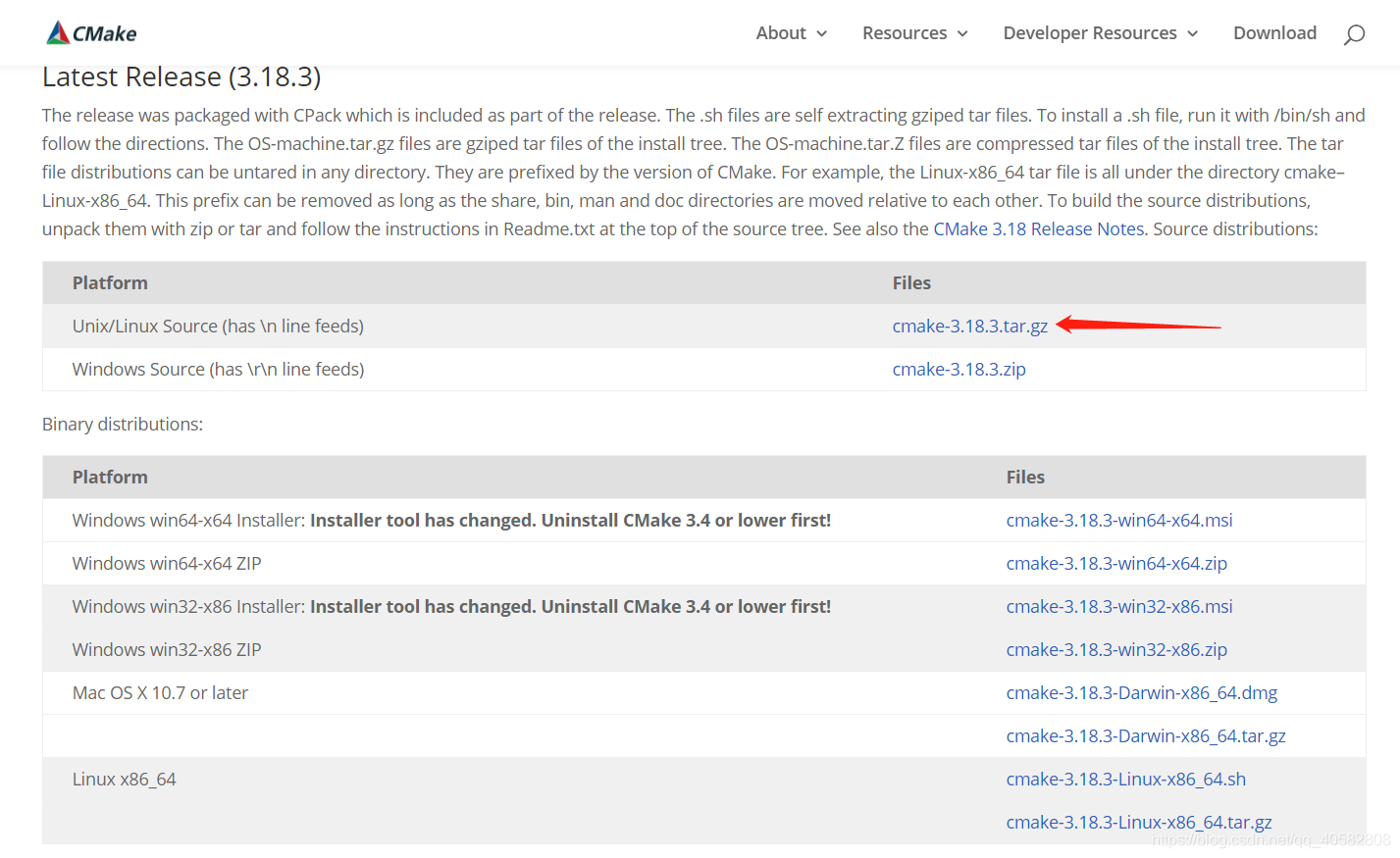Download the win32-x86 MSI installer
This screenshot has height=858, width=1400.
(x=1118, y=606)
